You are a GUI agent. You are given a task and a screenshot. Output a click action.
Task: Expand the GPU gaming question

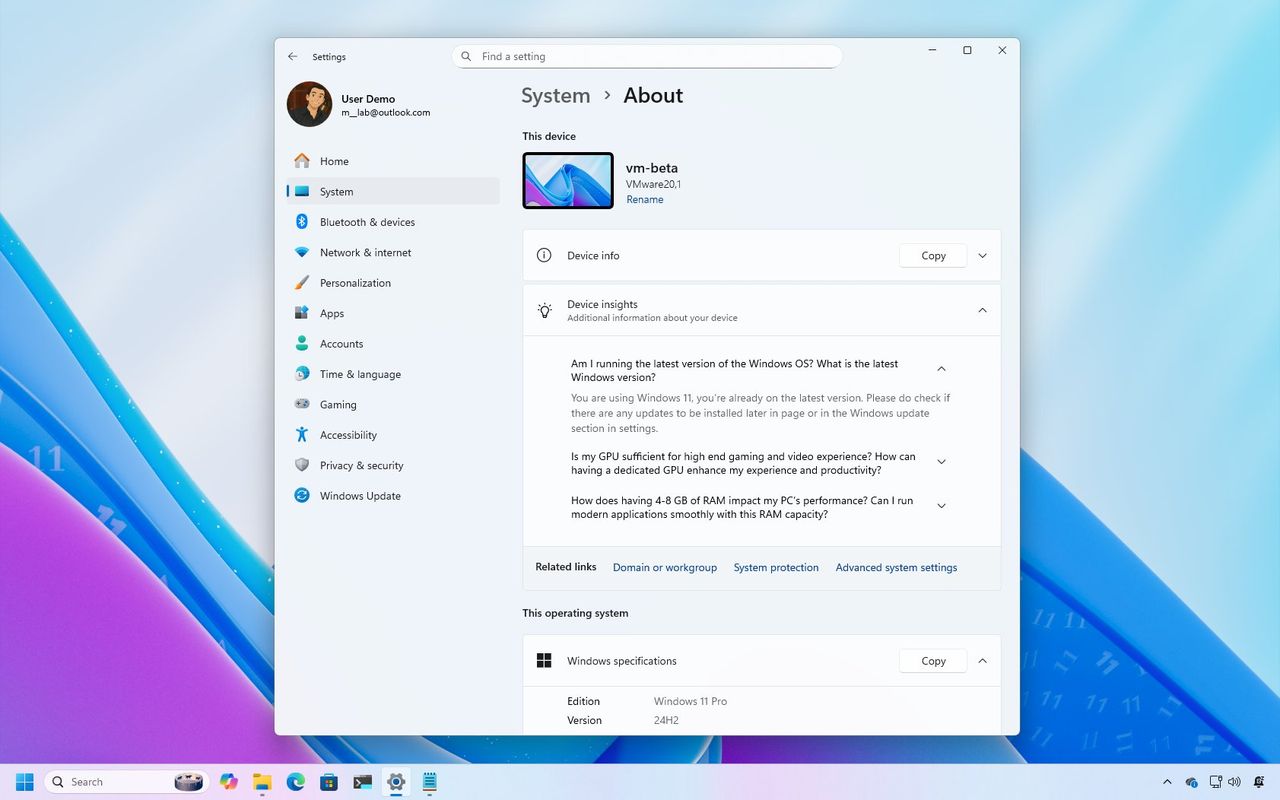tap(941, 461)
